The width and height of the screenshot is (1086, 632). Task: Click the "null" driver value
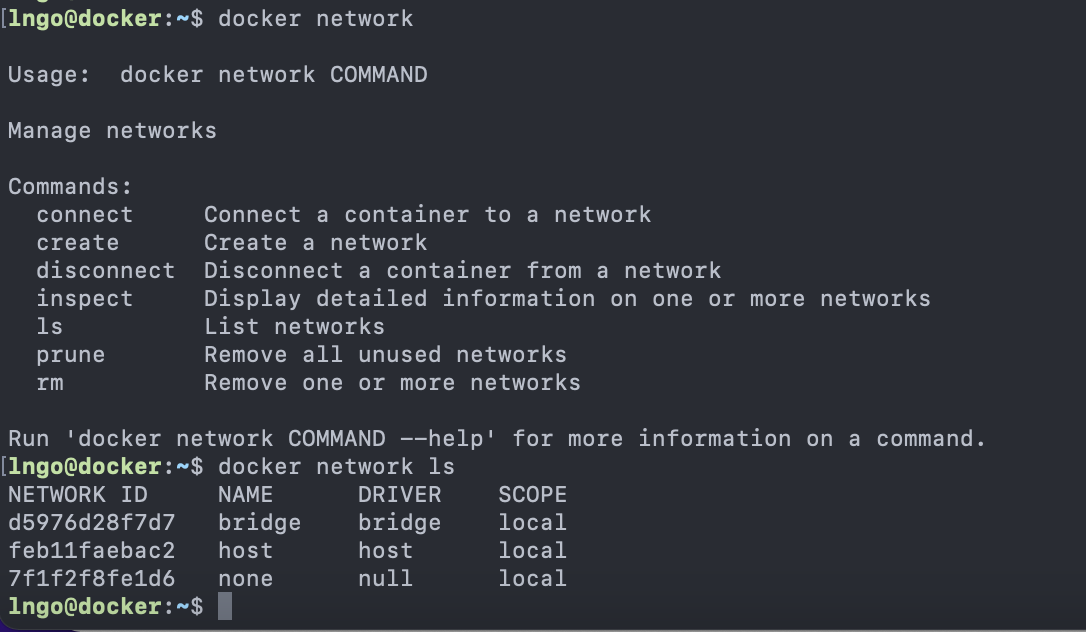click(385, 579)
